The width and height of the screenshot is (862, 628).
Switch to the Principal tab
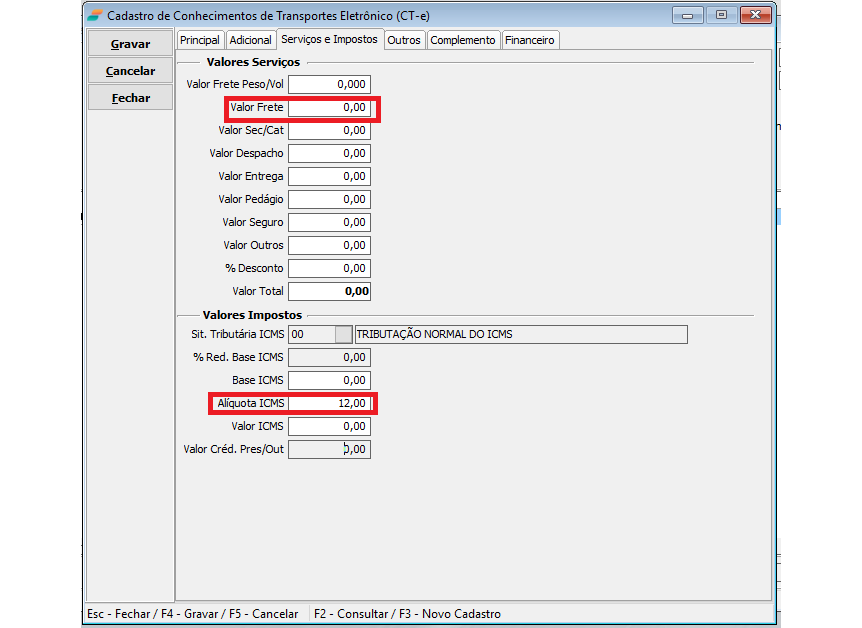(200, 40)
